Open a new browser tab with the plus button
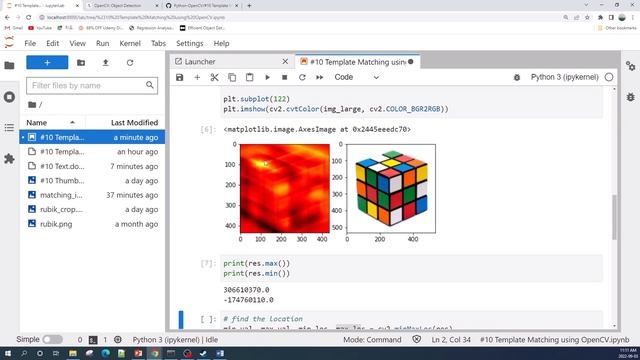The width and height of the screenshot is (640, 360). (x=249, y=6)
